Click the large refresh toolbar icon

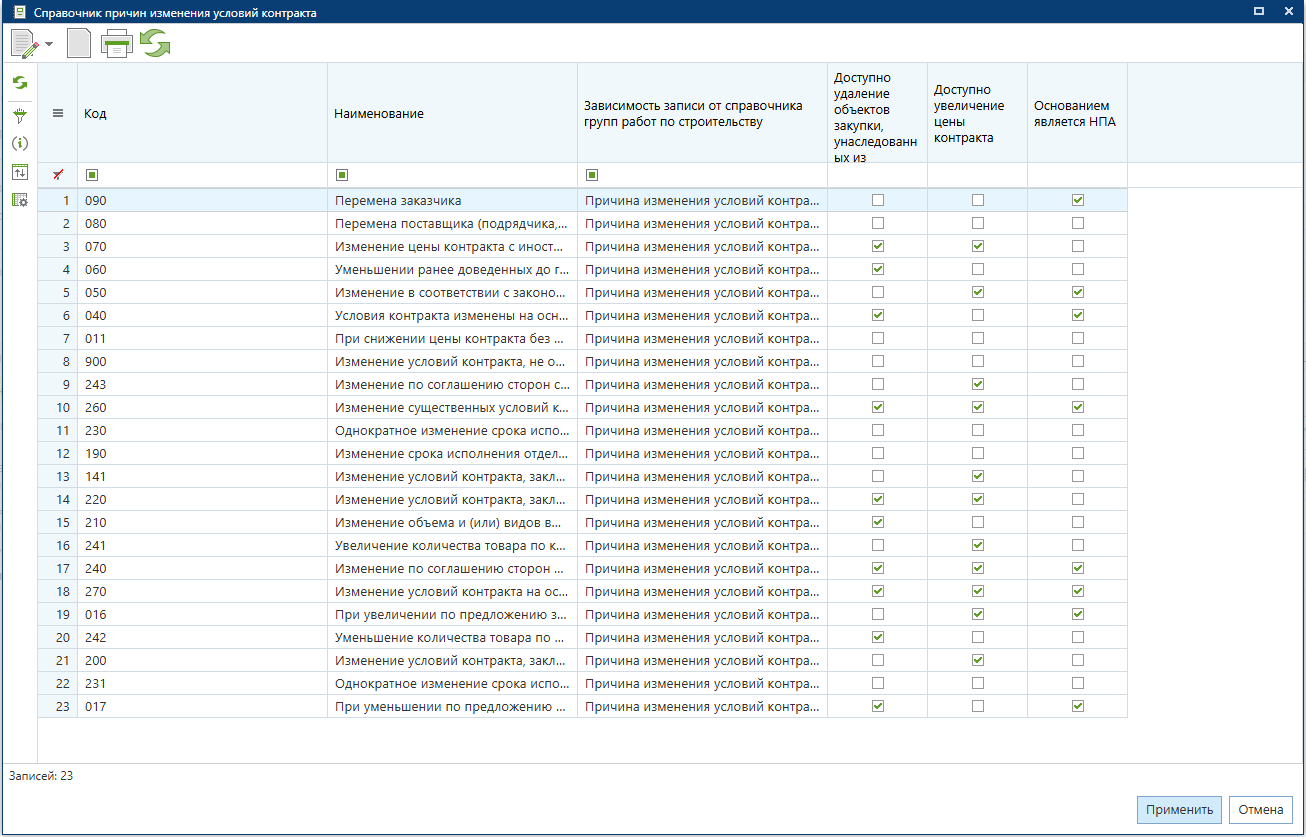pos(154,44)
